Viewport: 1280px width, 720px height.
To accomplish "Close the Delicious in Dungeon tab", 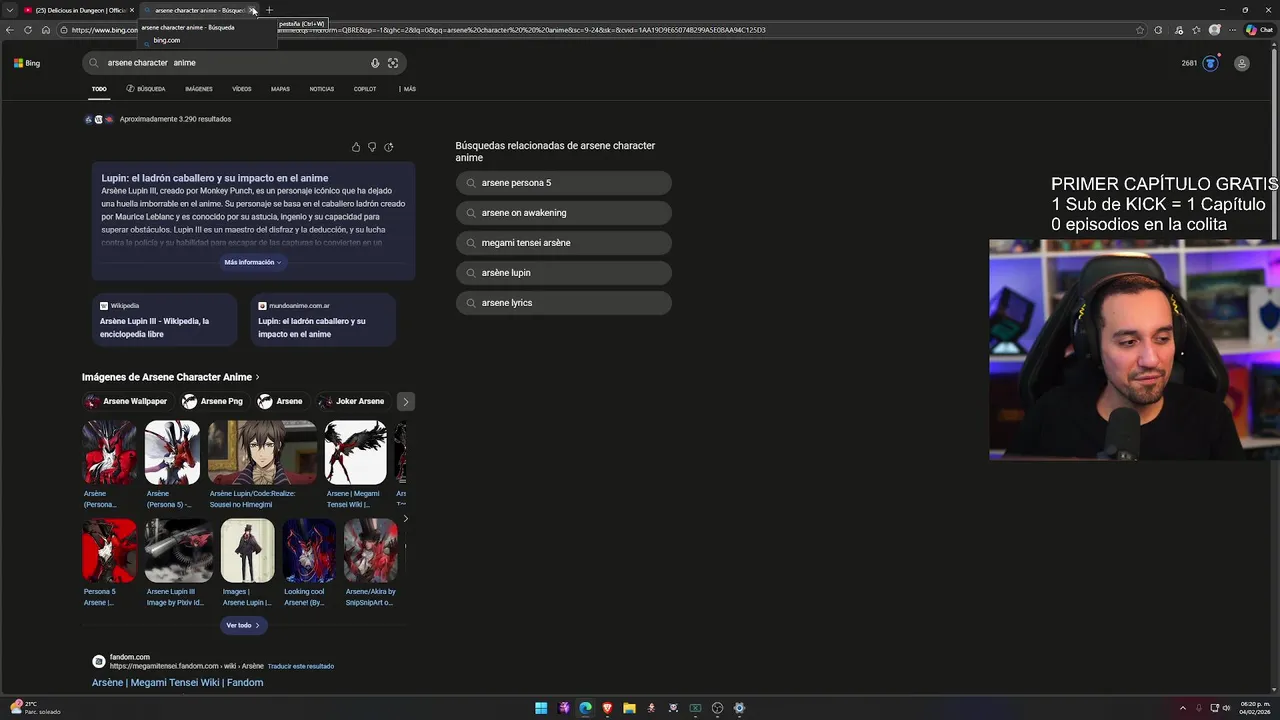I will coord(131,10).
